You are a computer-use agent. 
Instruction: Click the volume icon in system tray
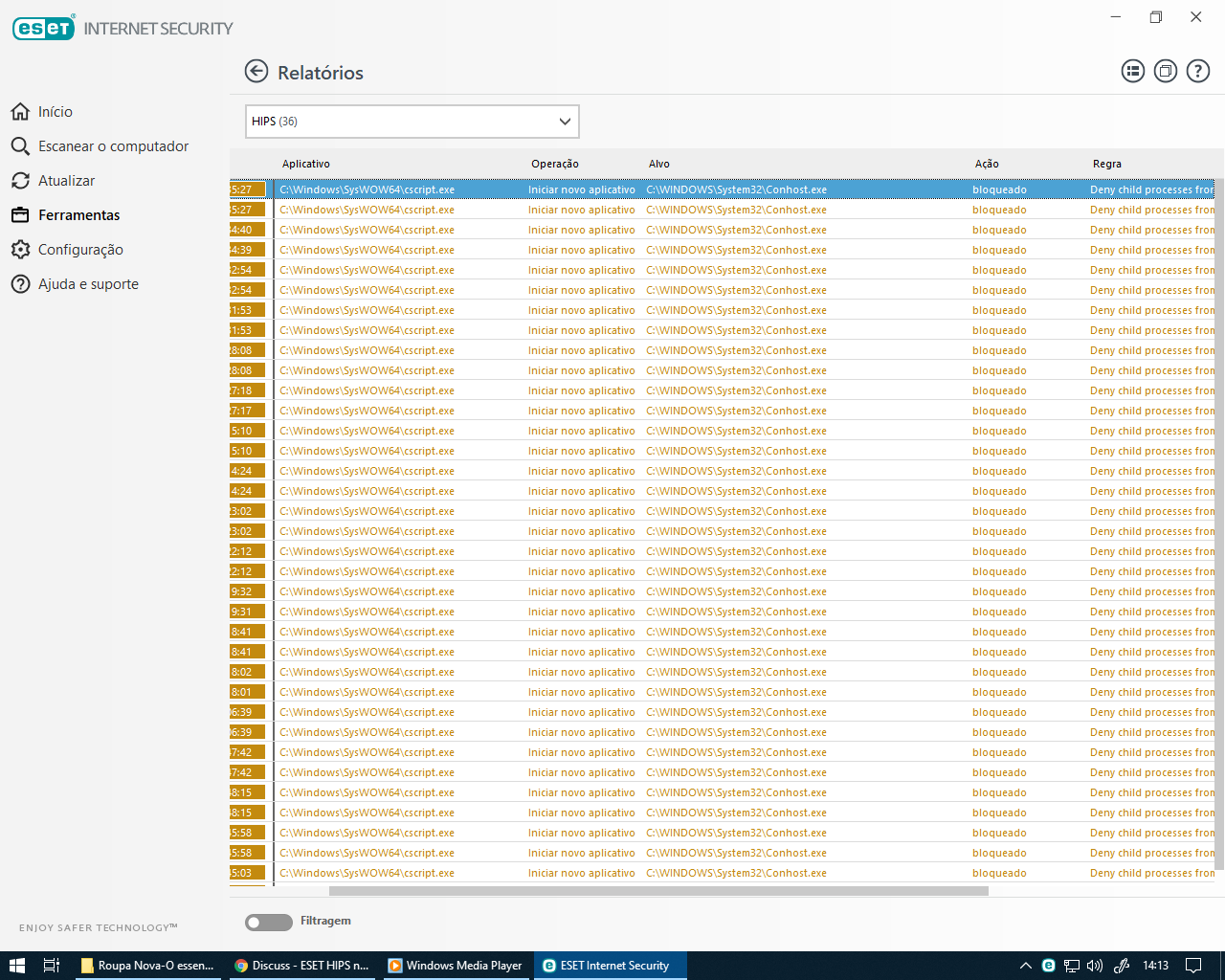pyautogui.click(x=1095, y=966)
